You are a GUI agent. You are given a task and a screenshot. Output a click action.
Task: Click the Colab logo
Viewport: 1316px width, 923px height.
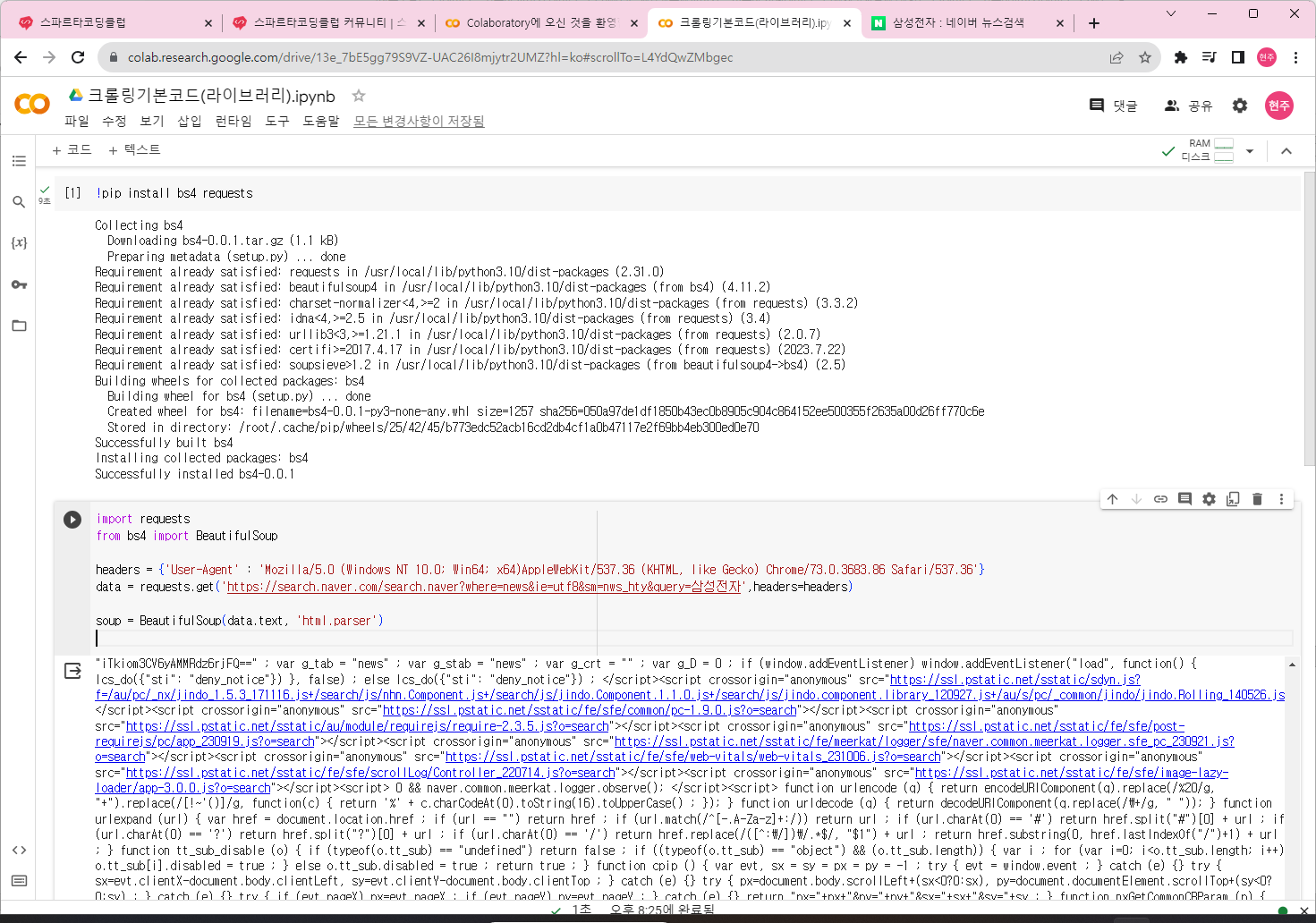pyautogui.click(x=32, y=104)
